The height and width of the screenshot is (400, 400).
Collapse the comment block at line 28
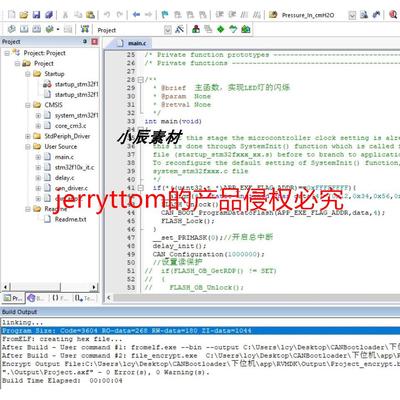[141, 80]
